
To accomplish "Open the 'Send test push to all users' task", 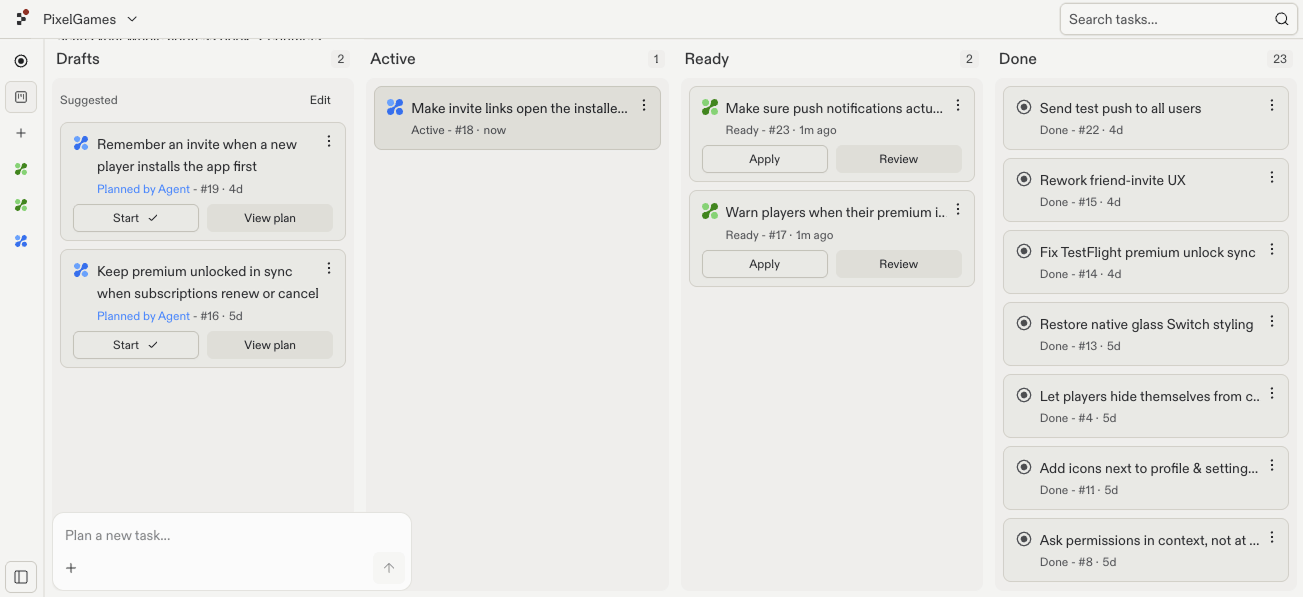I will (x=1120, y=108).
